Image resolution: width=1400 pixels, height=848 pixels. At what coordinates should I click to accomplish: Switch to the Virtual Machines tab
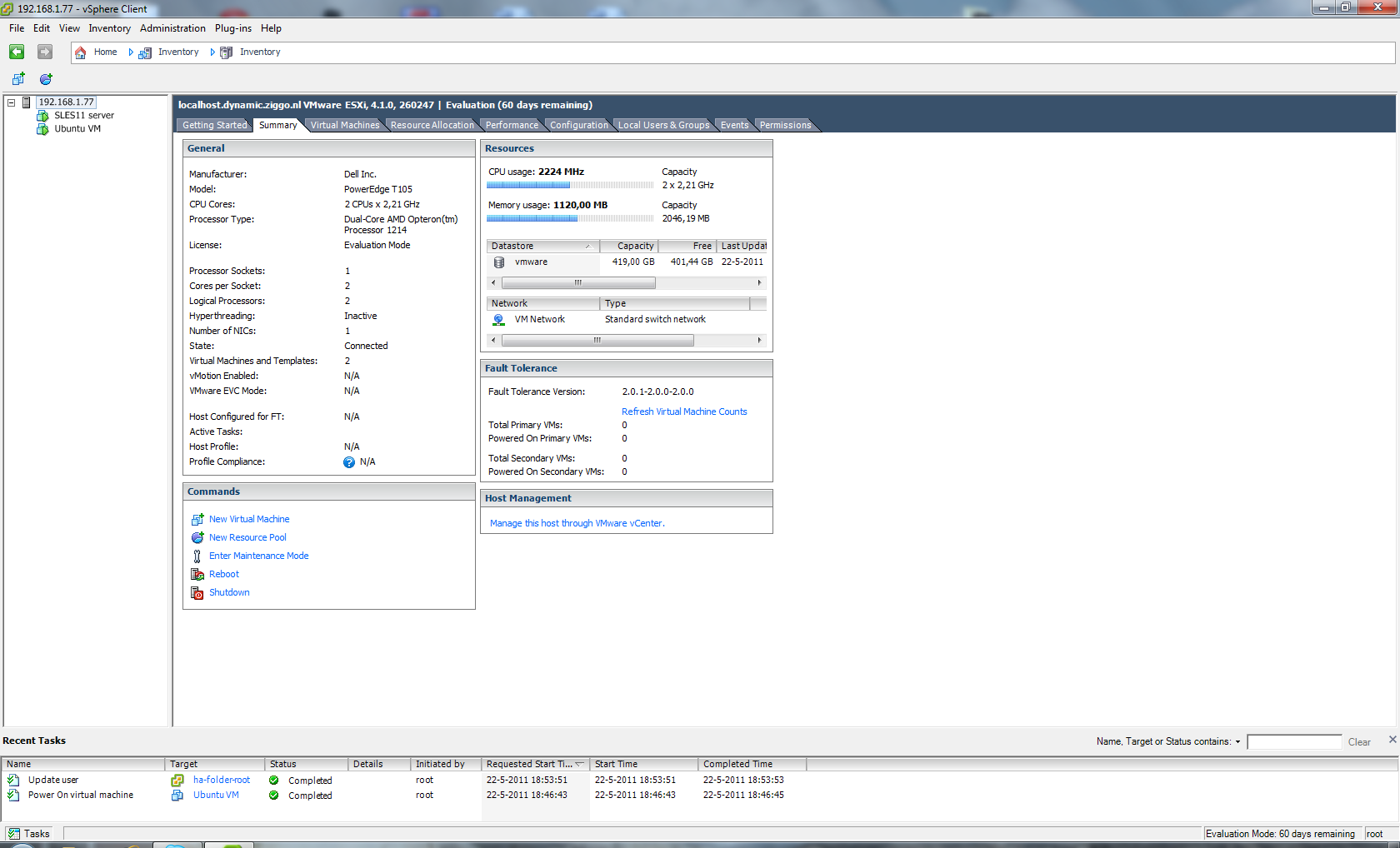point(345,125)
